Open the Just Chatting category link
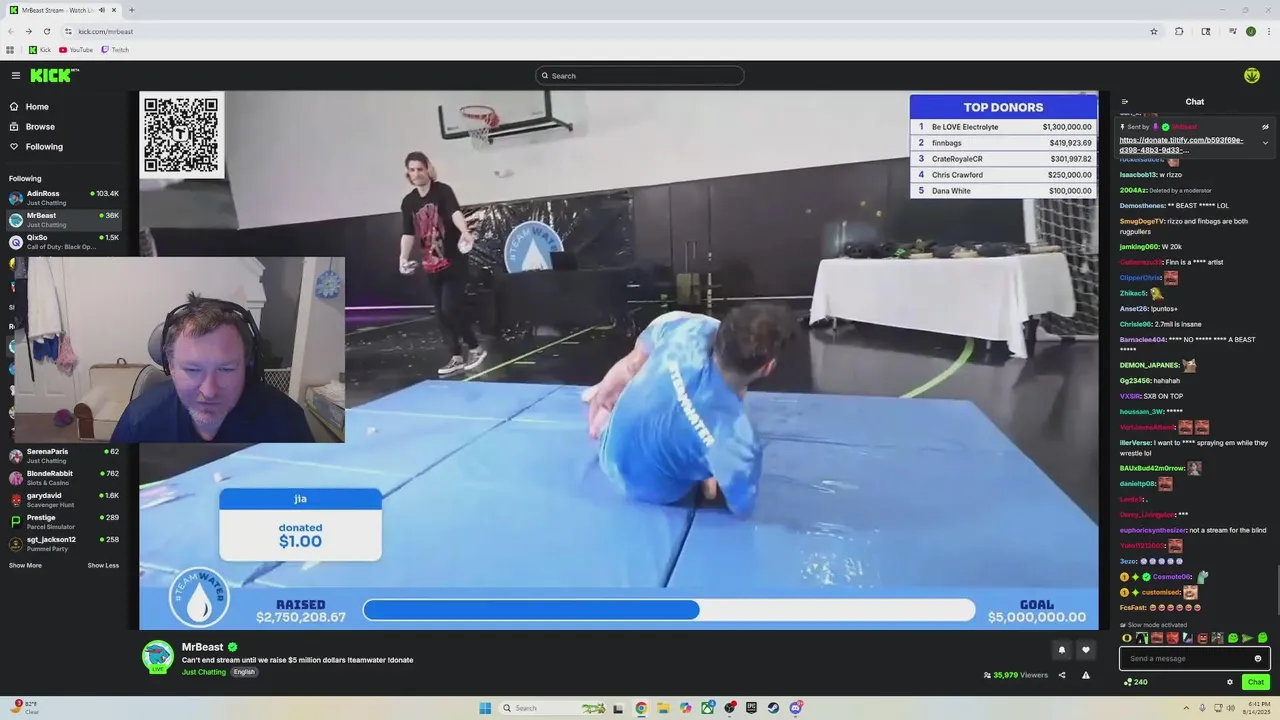Image resolution: width=1280 pixels, height=720 pixels. click(x=204, y=672)
